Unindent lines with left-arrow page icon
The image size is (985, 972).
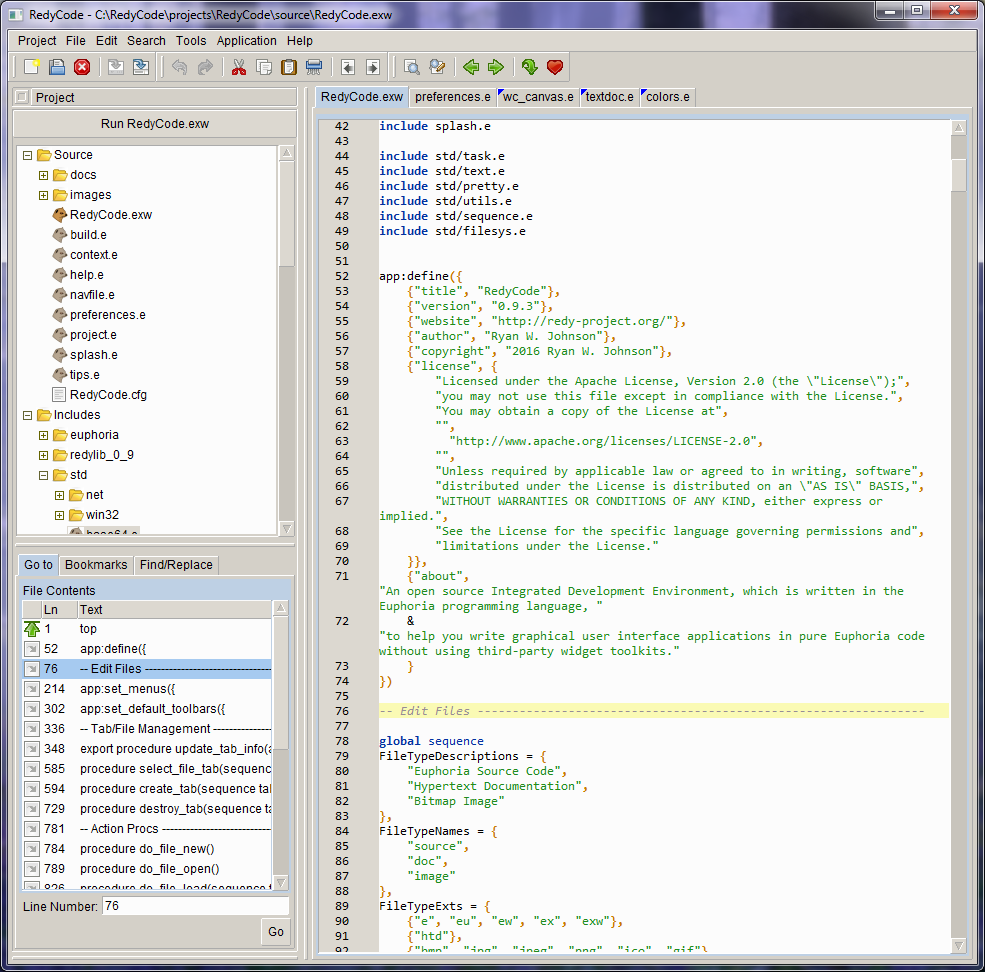[348, 67]
